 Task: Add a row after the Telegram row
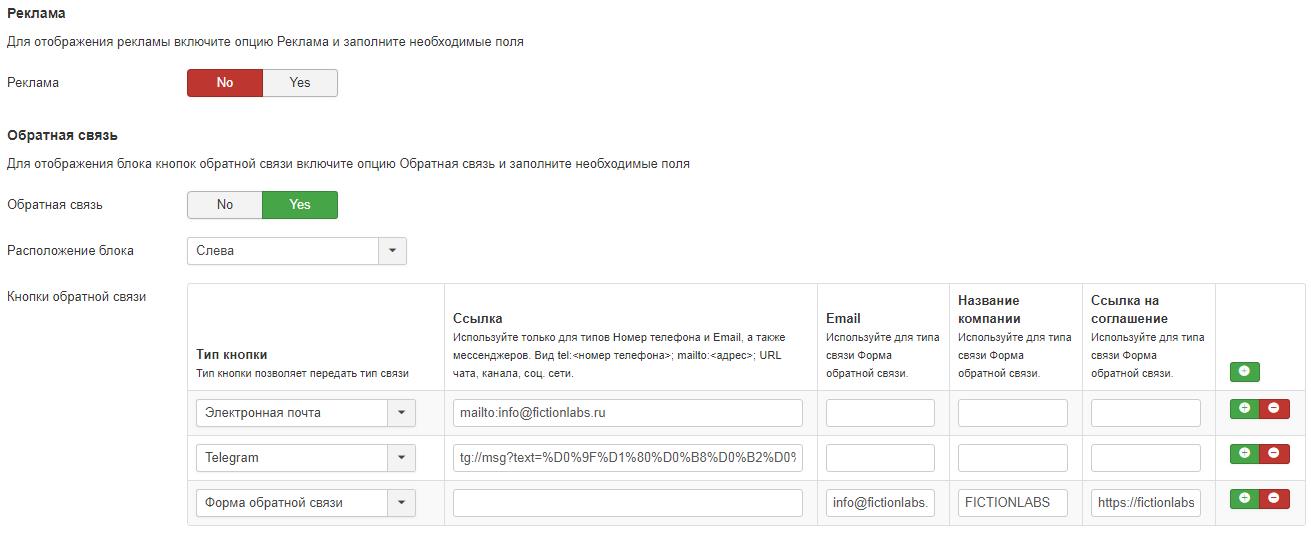1244,453
